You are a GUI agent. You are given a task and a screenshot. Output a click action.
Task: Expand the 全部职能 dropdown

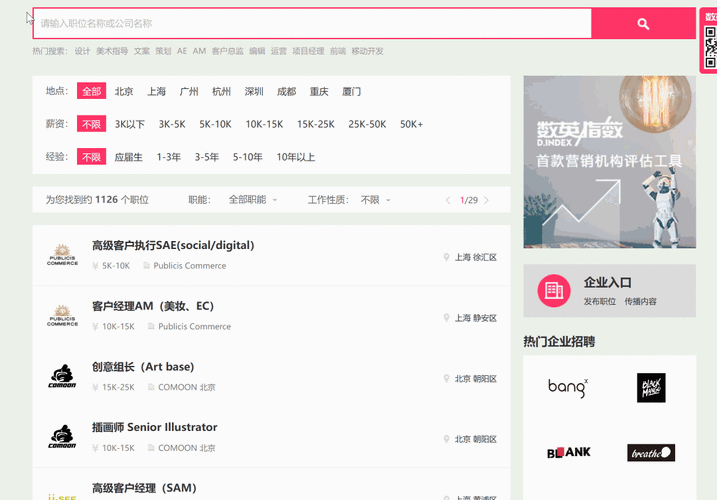coord(253,199)
